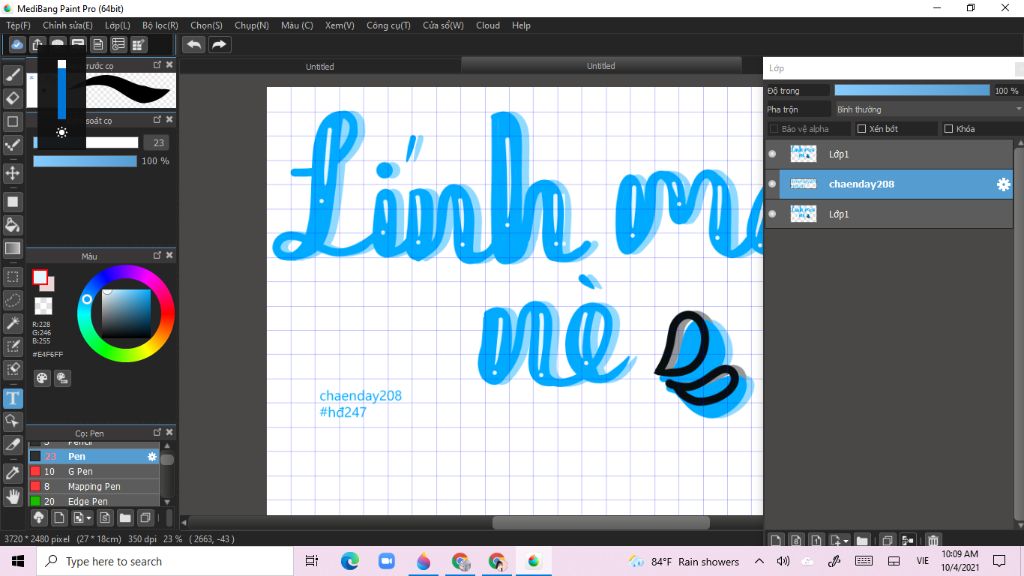
Task: Adjust the Độ trong layer opacity slider
Action: coord(912,91)
